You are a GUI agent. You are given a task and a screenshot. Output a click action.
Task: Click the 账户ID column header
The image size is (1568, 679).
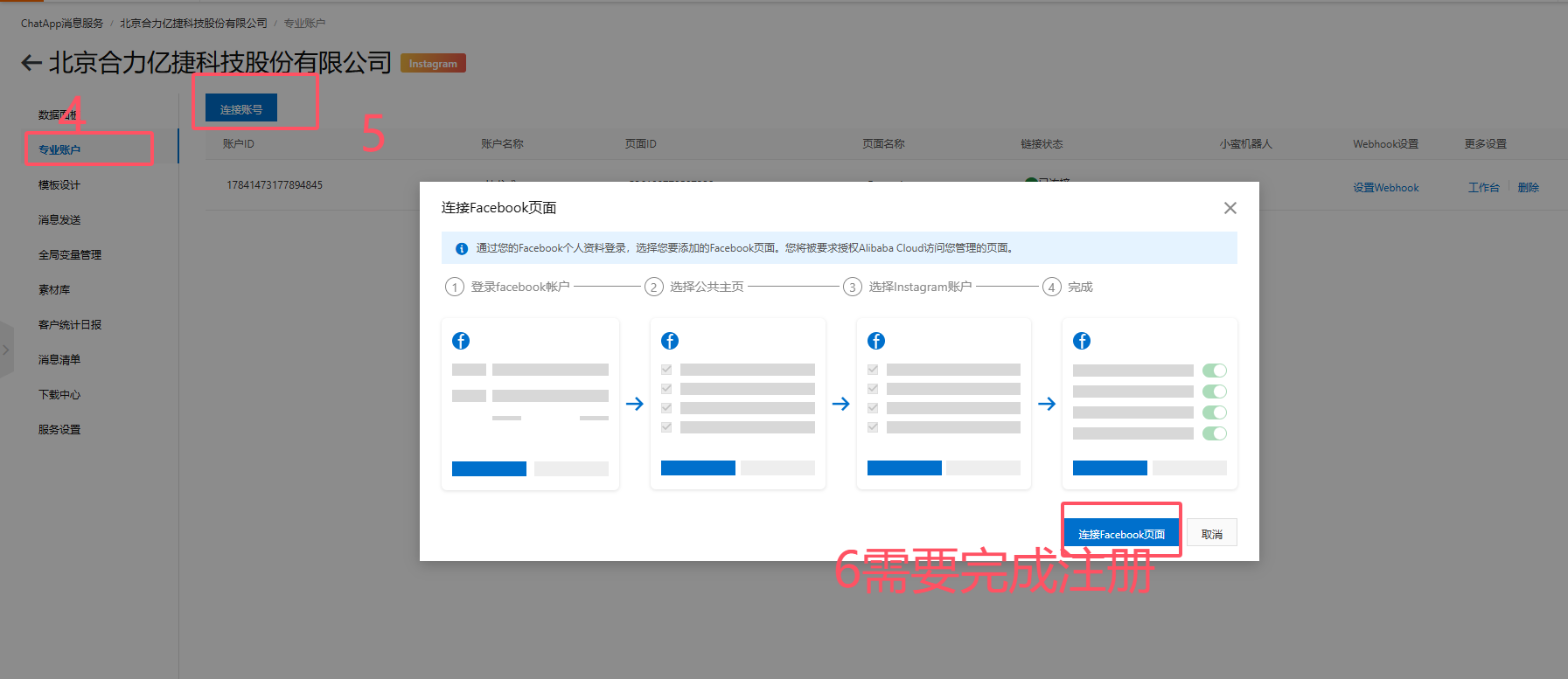click(239, 144)
